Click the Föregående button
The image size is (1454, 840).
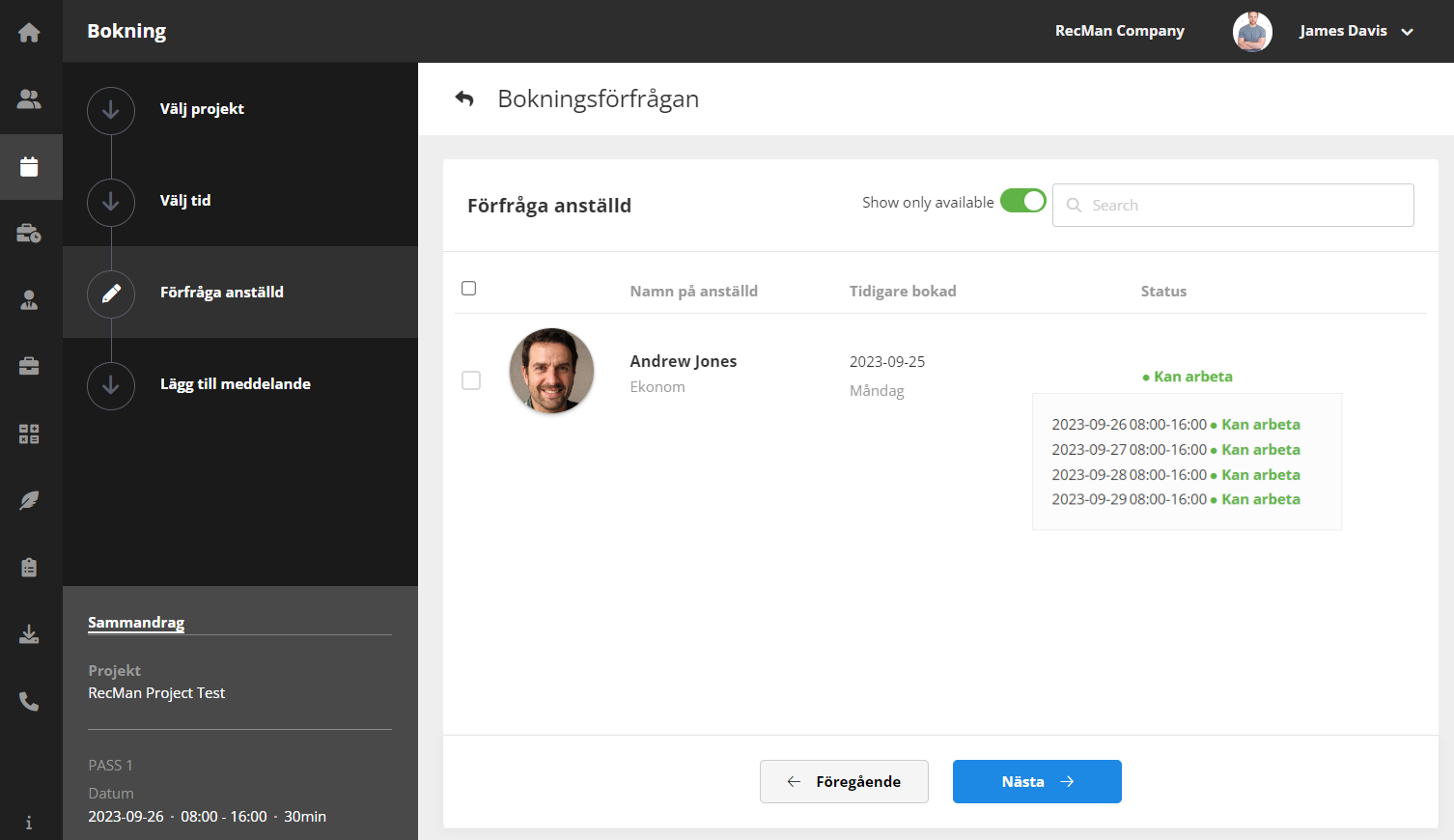[844, 781]
